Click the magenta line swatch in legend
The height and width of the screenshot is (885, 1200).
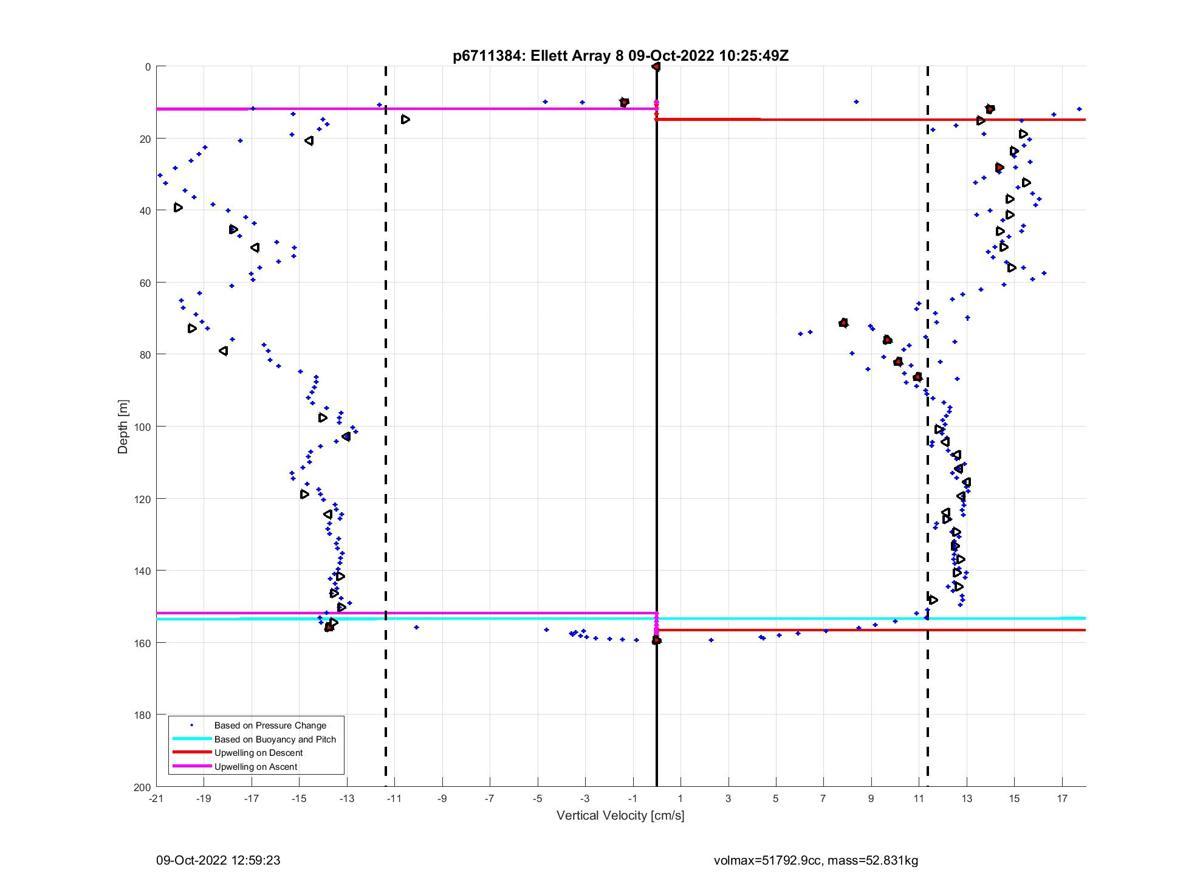click(191, 767)
